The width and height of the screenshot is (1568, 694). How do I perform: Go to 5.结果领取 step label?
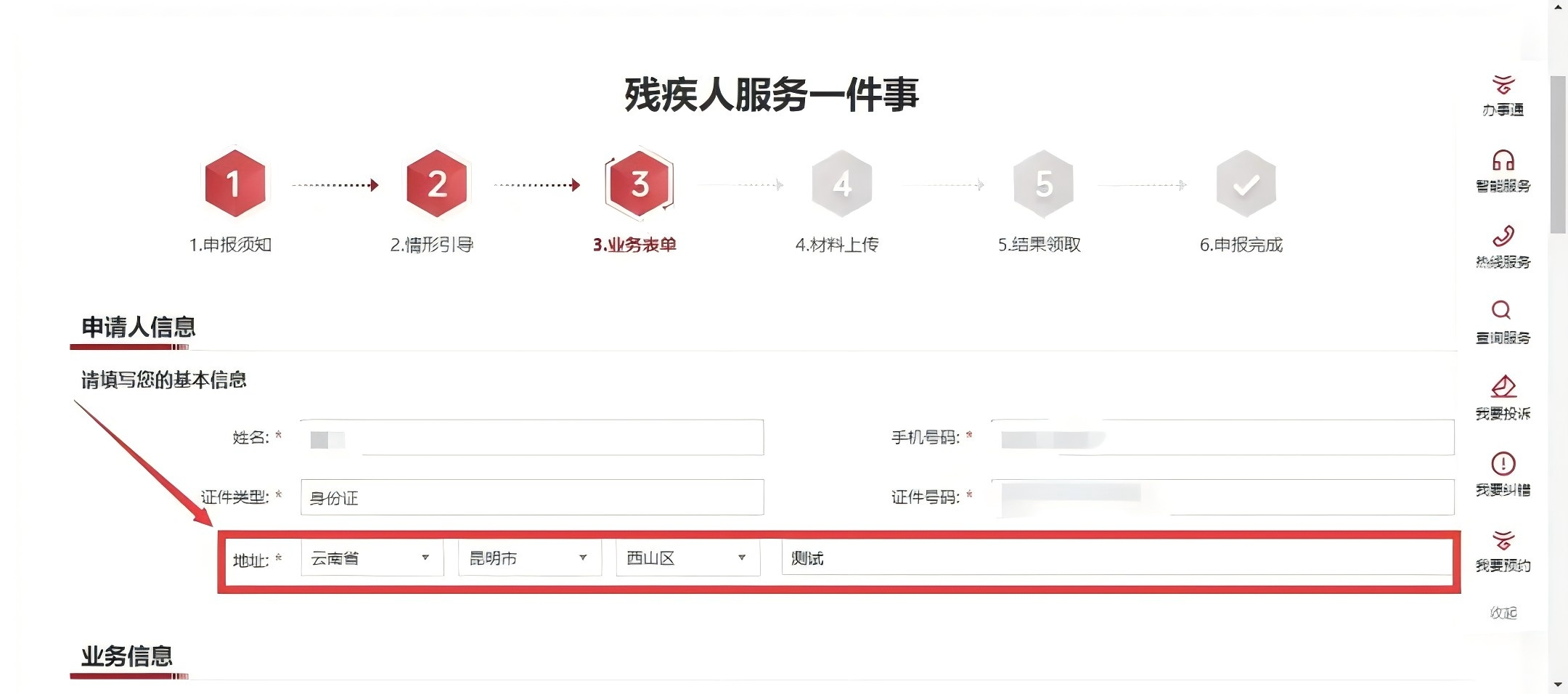tap(1040, 245)
